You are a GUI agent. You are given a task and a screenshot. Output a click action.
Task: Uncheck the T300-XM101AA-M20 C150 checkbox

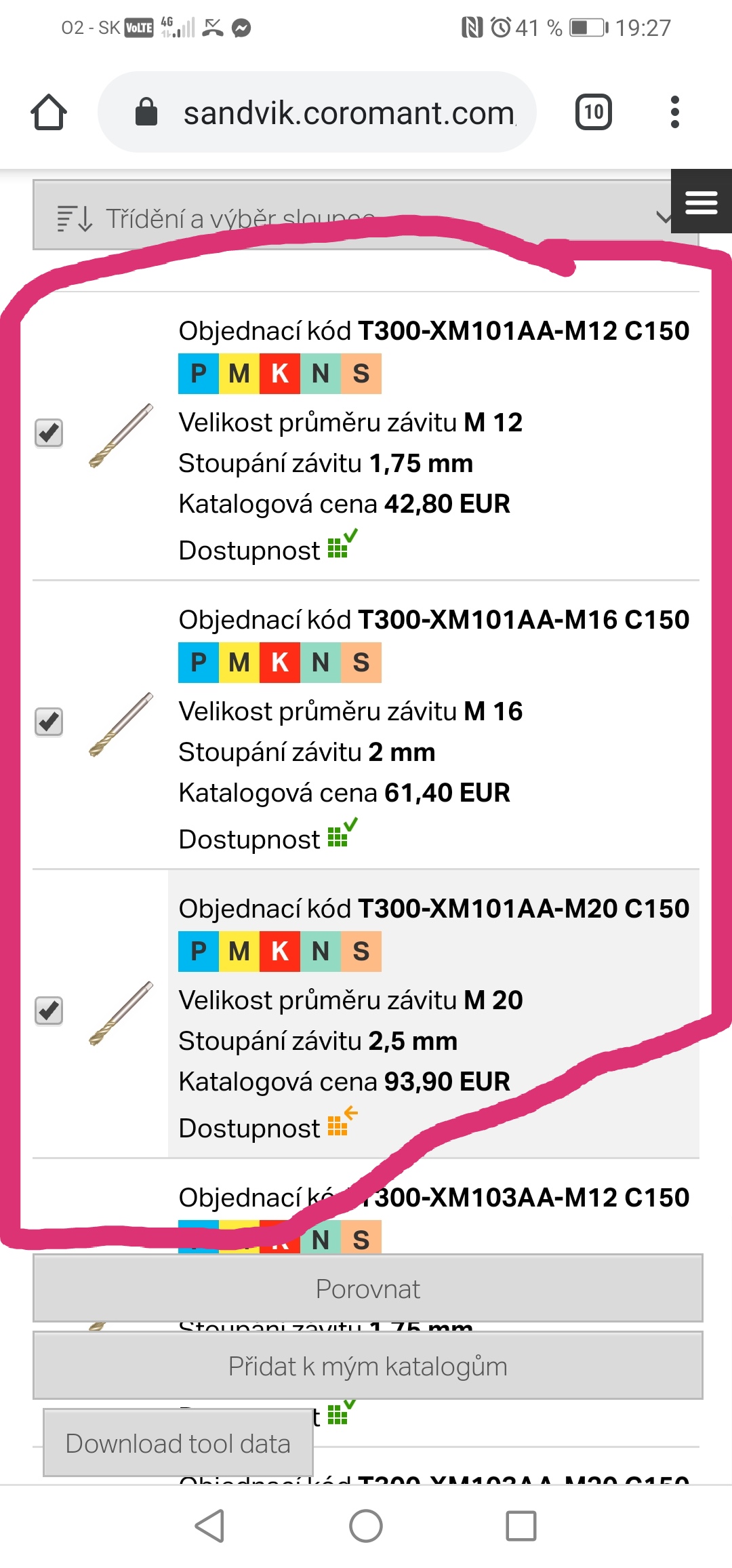click(x=49, y=1011)
